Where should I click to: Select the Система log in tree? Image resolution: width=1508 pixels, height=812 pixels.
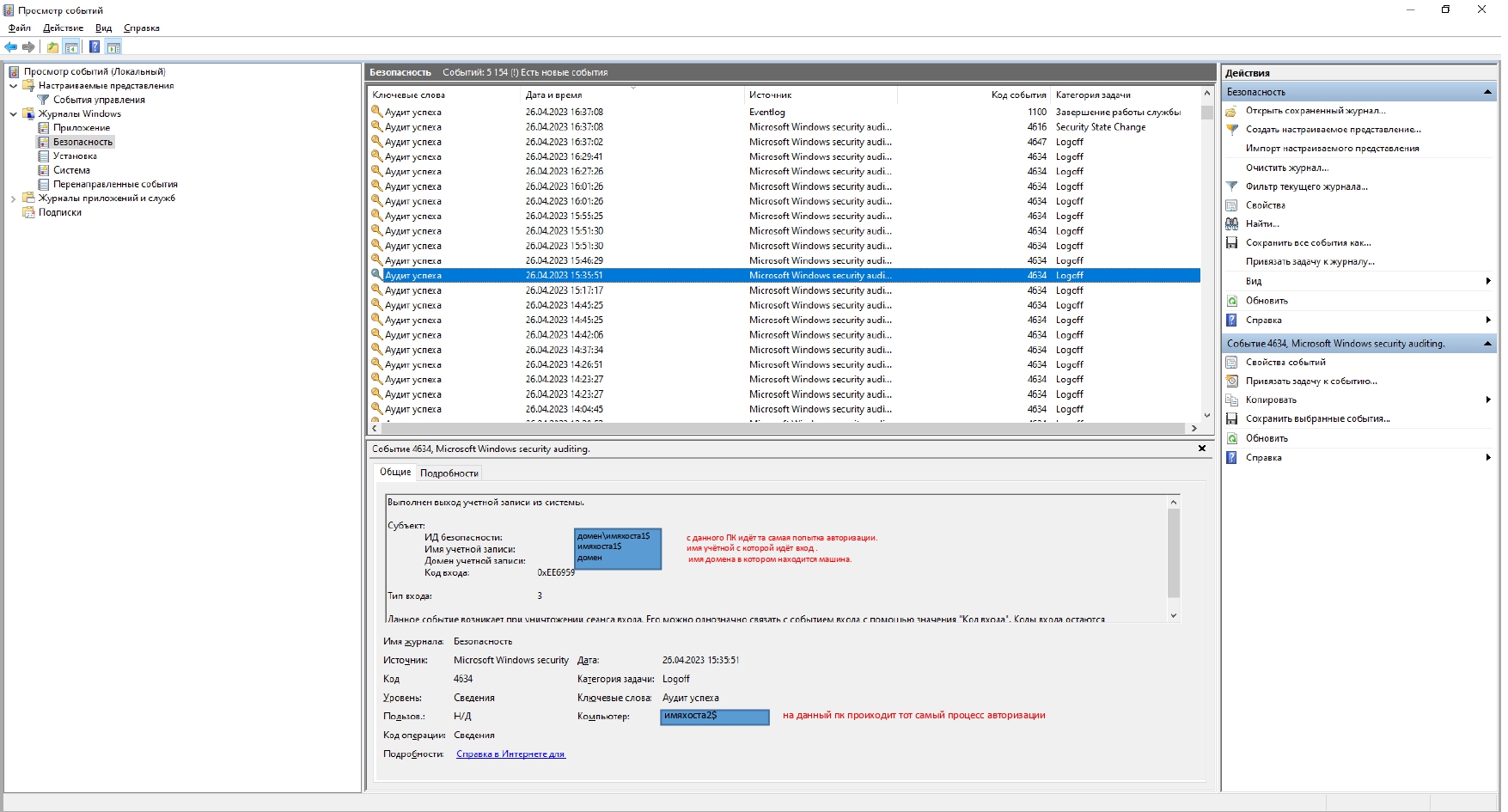[71, 170]
